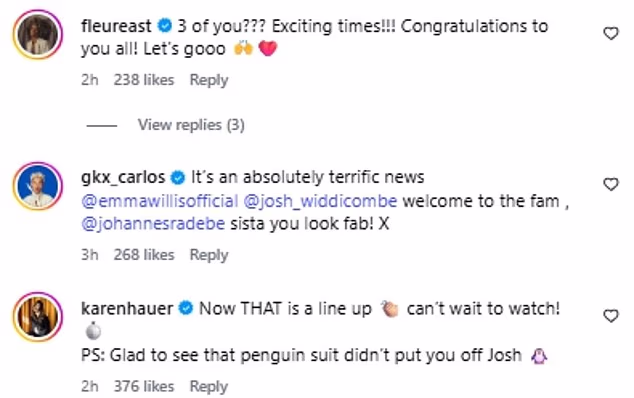Reply to gkx_carlos's comment
The height and width of the screenshot is (398, 634).
tap(209, 255)
